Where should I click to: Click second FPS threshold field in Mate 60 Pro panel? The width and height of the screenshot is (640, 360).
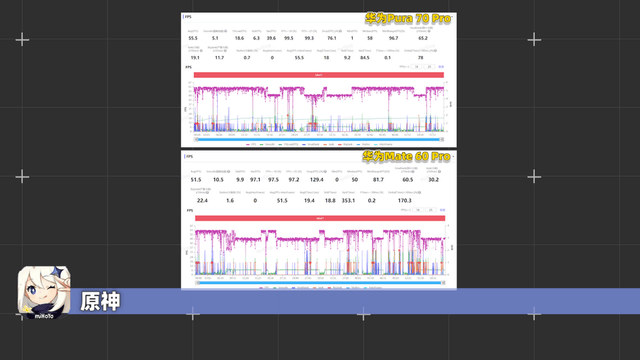431,210
